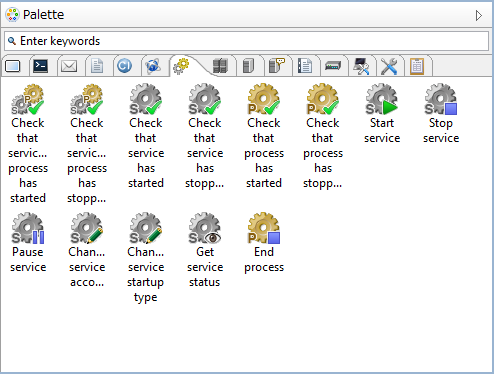The image size is (494, 374).
Task: Select the Stop service palette item
Action: pos(441,114)
